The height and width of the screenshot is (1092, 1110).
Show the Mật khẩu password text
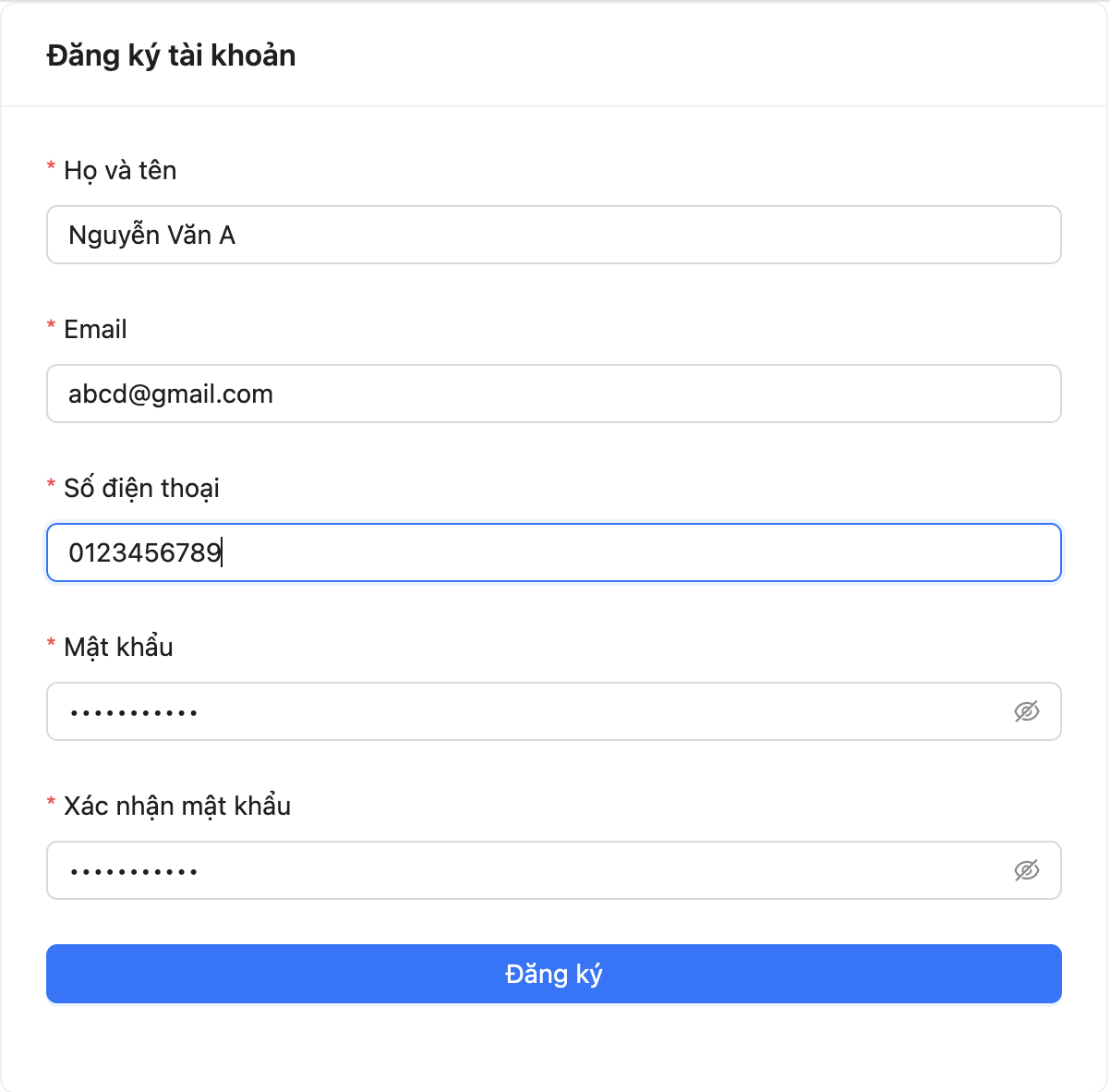[x=1026, y=711]
